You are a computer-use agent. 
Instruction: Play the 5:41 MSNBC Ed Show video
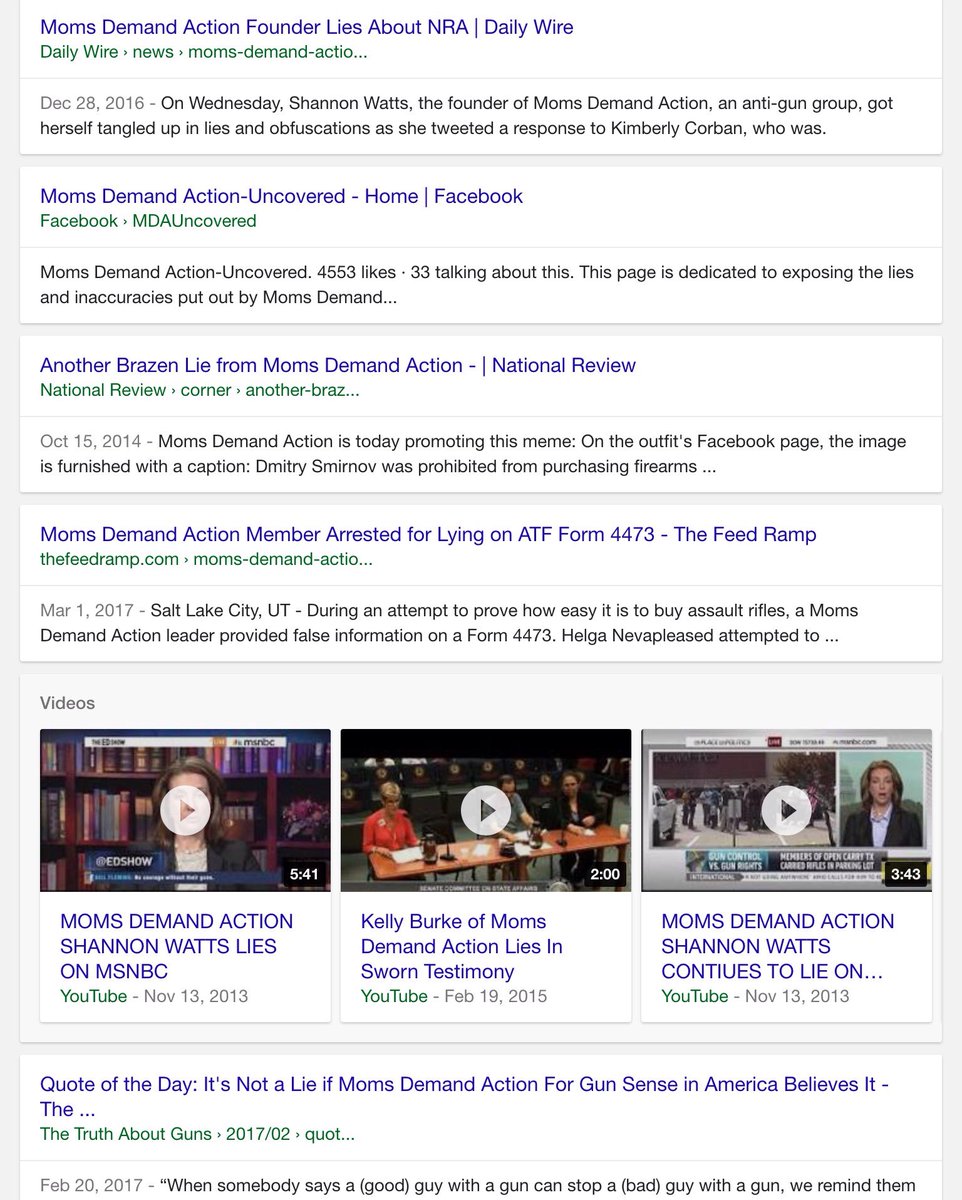[x=185, y=810]
